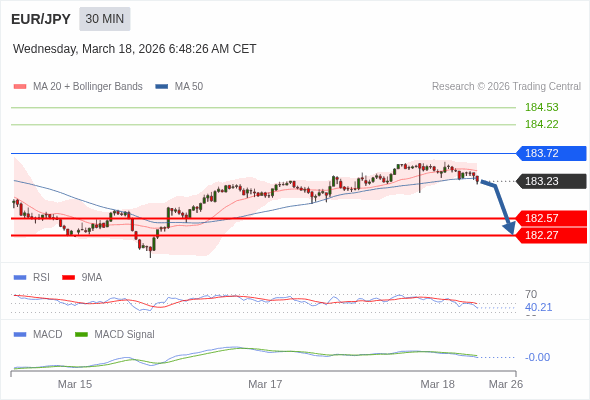Click the 9MA red legend swatch
This screenshot has height=400, width=590.
click(68, 278)
